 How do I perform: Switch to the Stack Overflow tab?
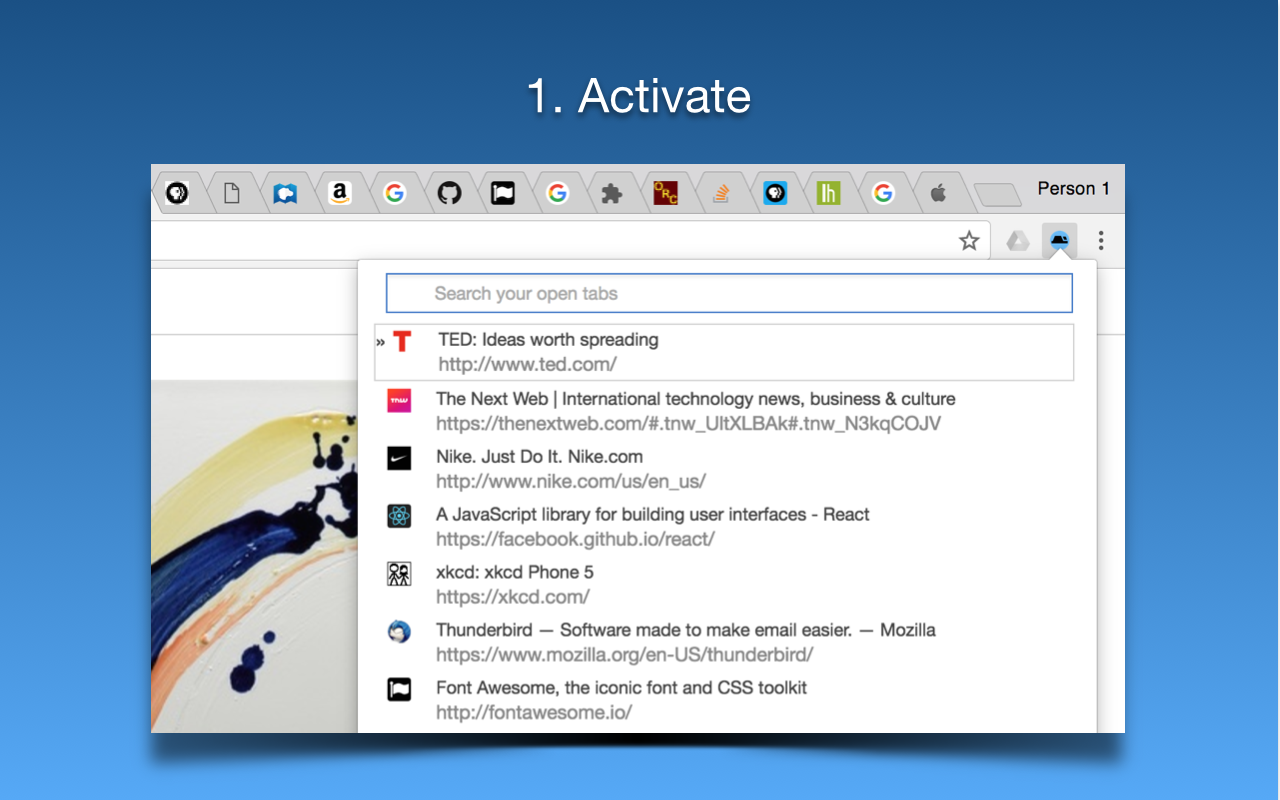721,193
